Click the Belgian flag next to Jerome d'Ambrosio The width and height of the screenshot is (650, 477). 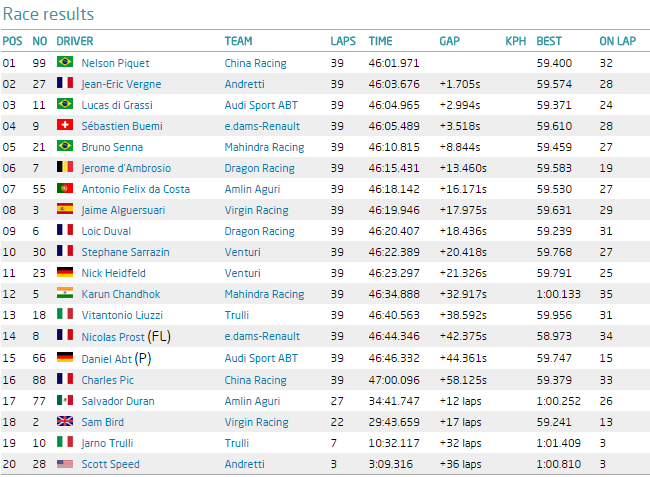click(x=65, y=168)
